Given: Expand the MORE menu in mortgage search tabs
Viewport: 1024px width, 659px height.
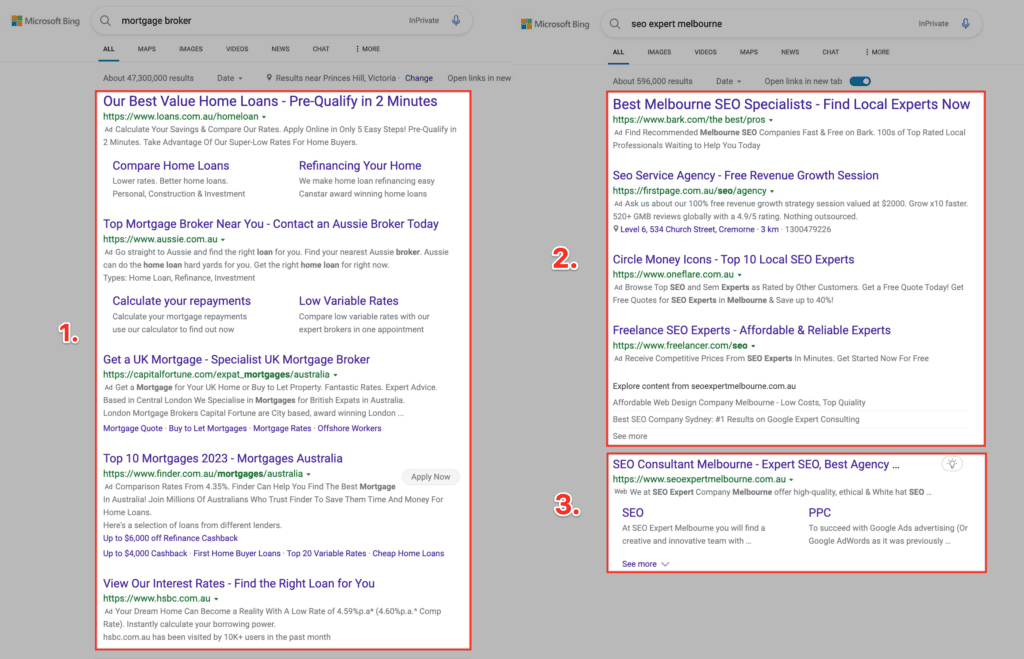Looking at the screenshot, I should point(367,48).
